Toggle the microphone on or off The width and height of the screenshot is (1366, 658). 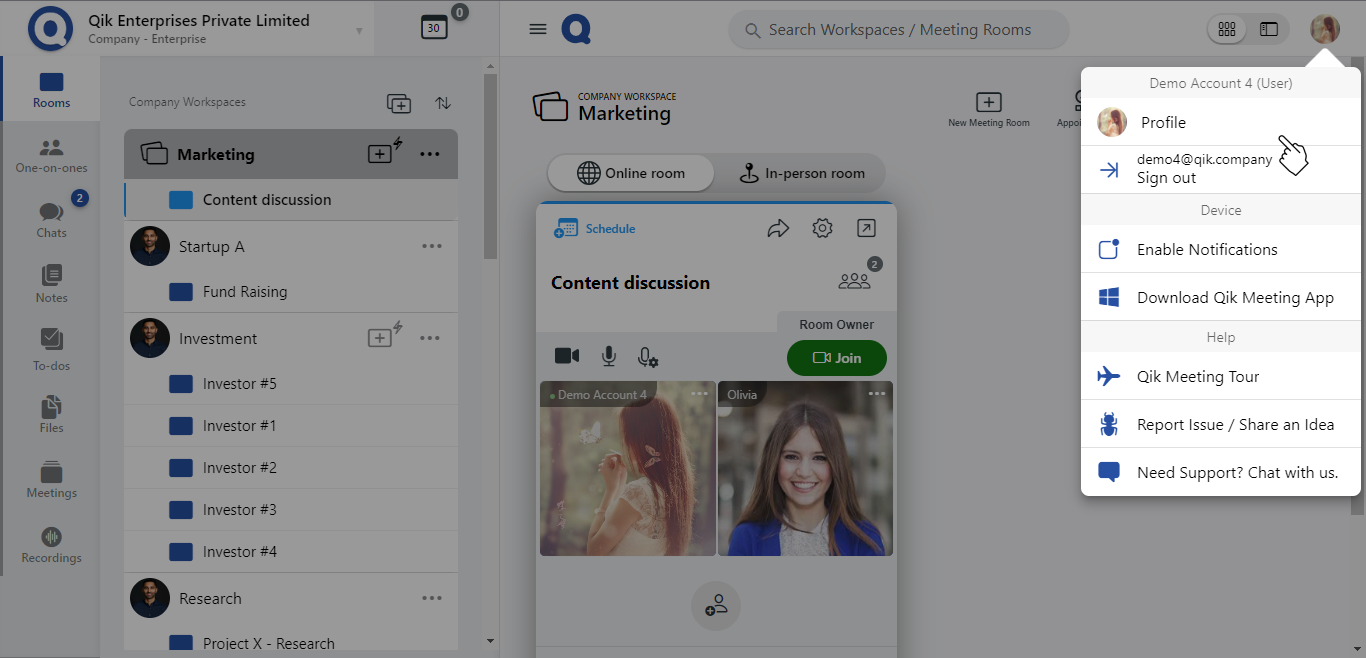coord(608,356)
